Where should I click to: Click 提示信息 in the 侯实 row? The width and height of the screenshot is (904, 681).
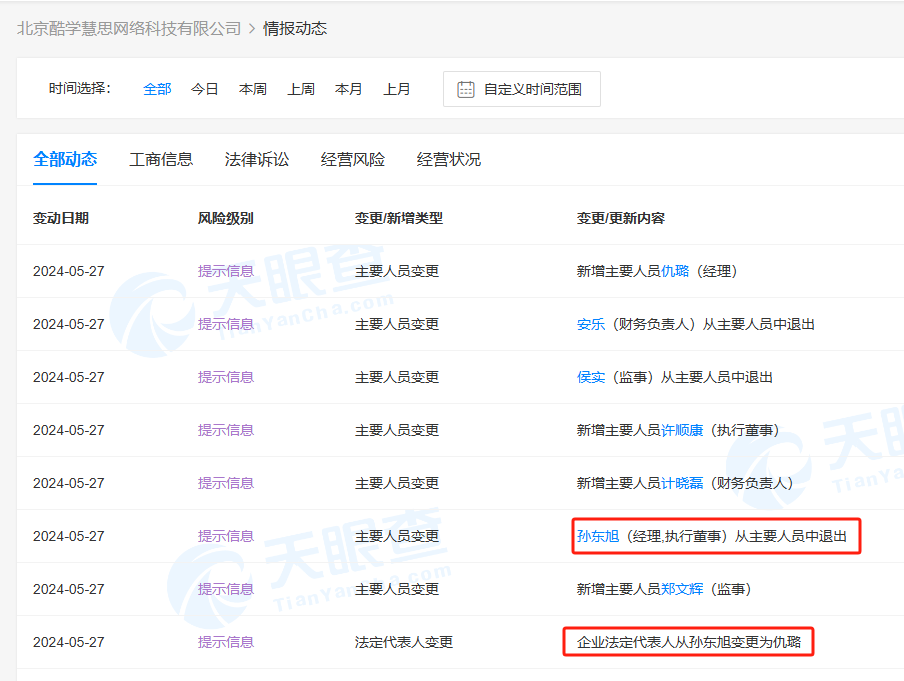point(226,377)
